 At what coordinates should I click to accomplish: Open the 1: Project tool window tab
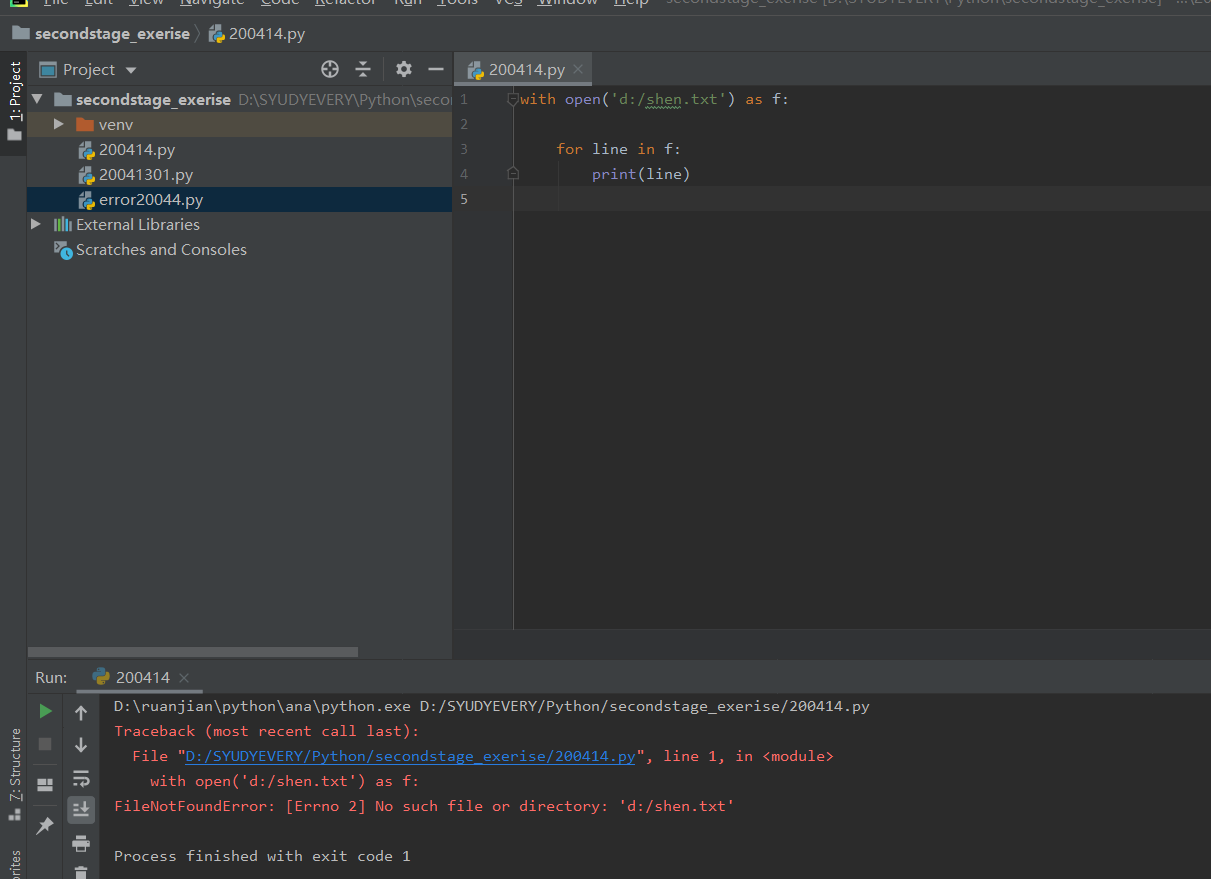[x=15, y=91]
